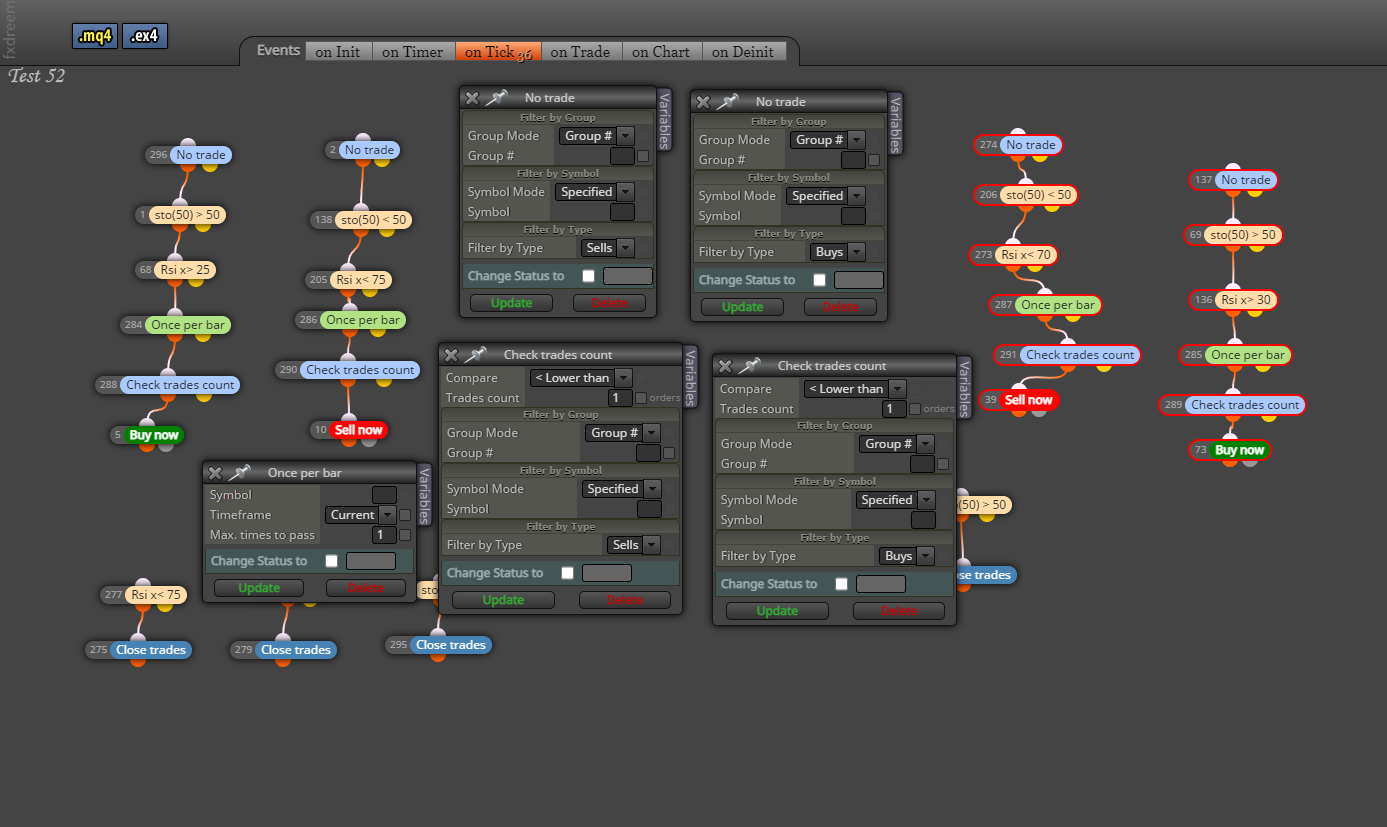
Task: Click Update in Check trades count Sells panel
Action: click(503, 600)
